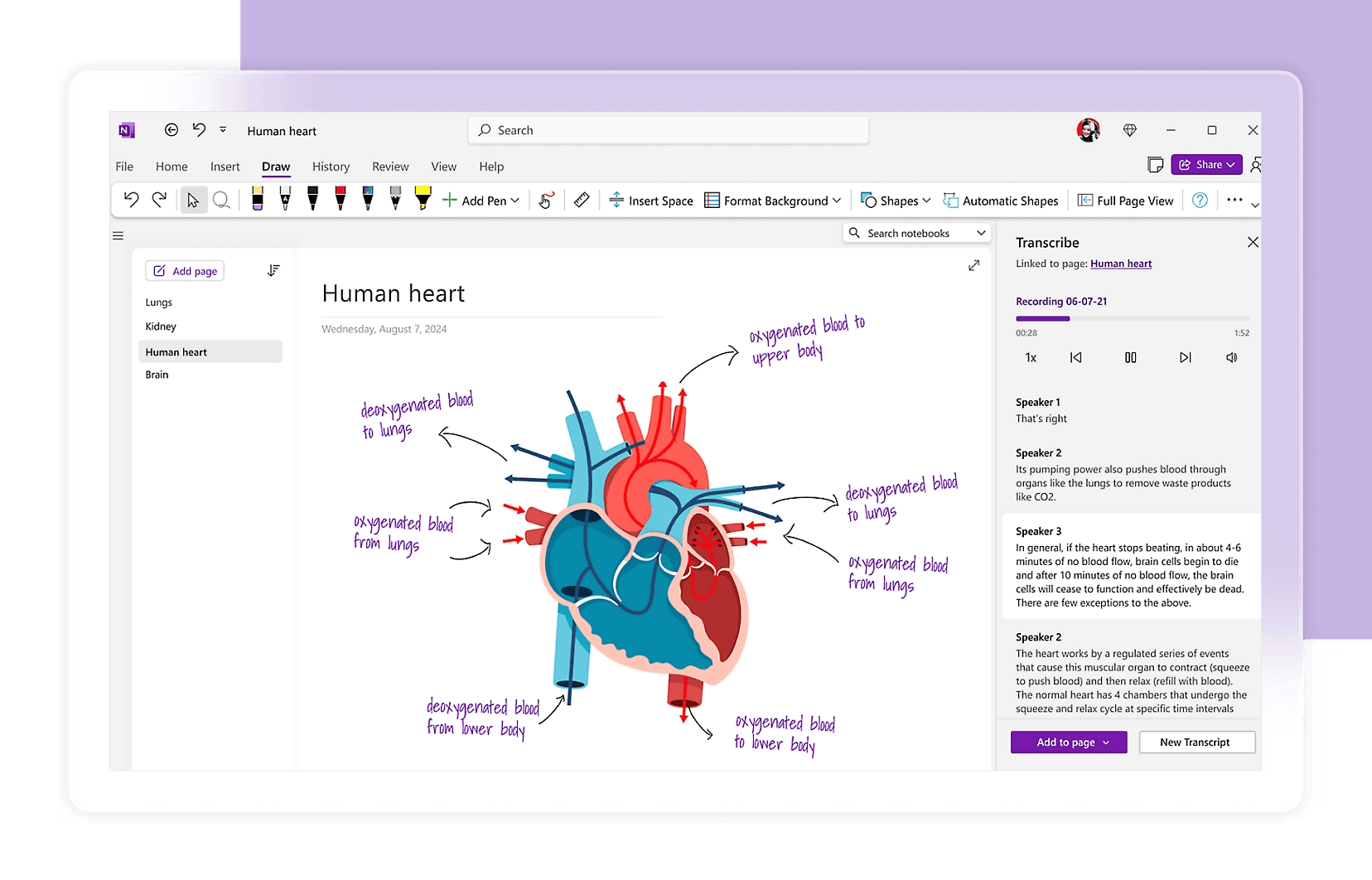Expand the Share button menu
The height and width of the screenshot is (880, 1372).
(x=1231, y=165)
